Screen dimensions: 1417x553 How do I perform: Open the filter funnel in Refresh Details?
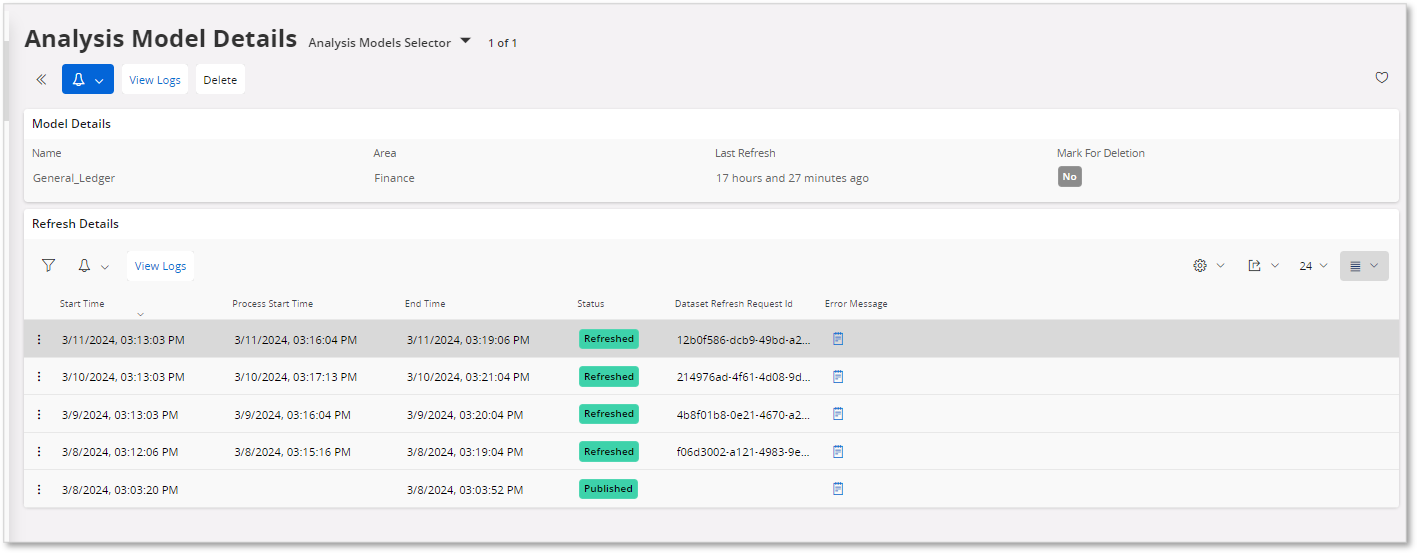pyautogui.click(x=48, y=266)
